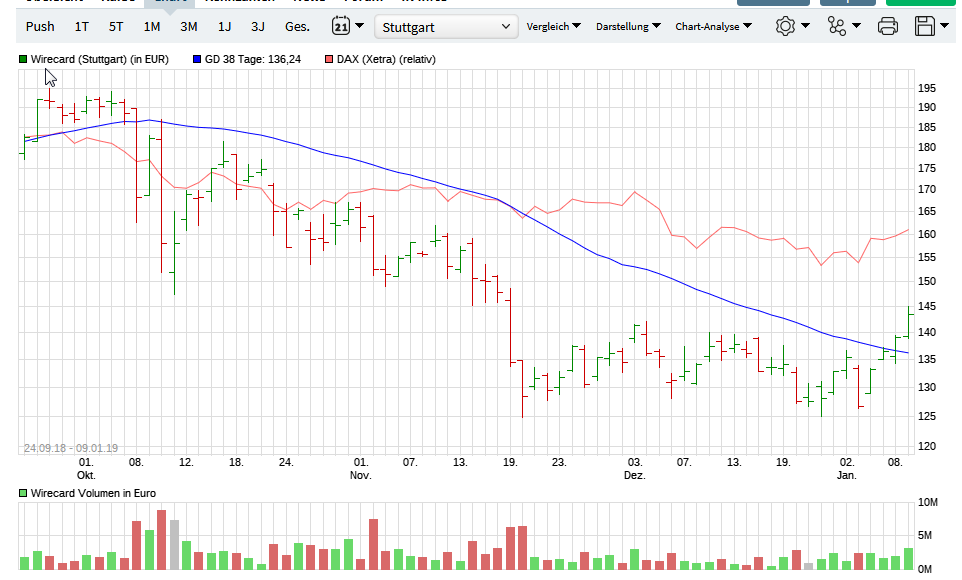Screen dimensions: 962x580
Task: Click the DAX (Xetra) (relativ) legend label
Action: tap(386, 59)
